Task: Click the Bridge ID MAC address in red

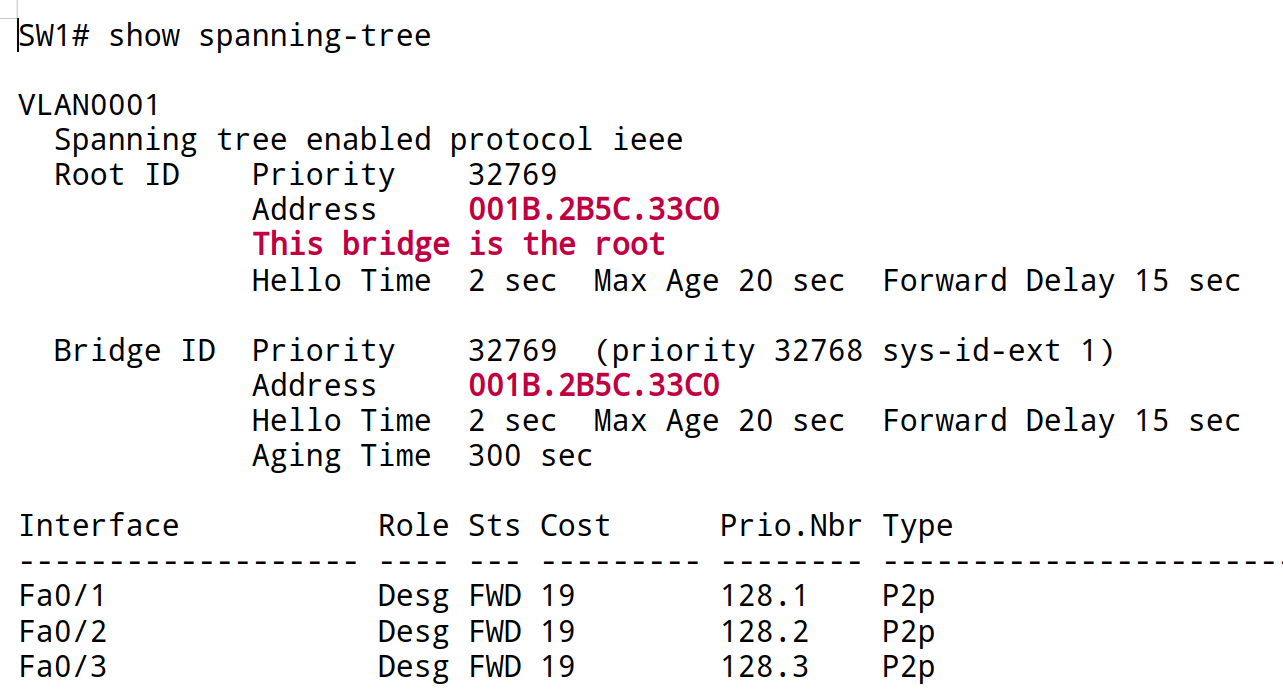Action: (x=594, y=386)
